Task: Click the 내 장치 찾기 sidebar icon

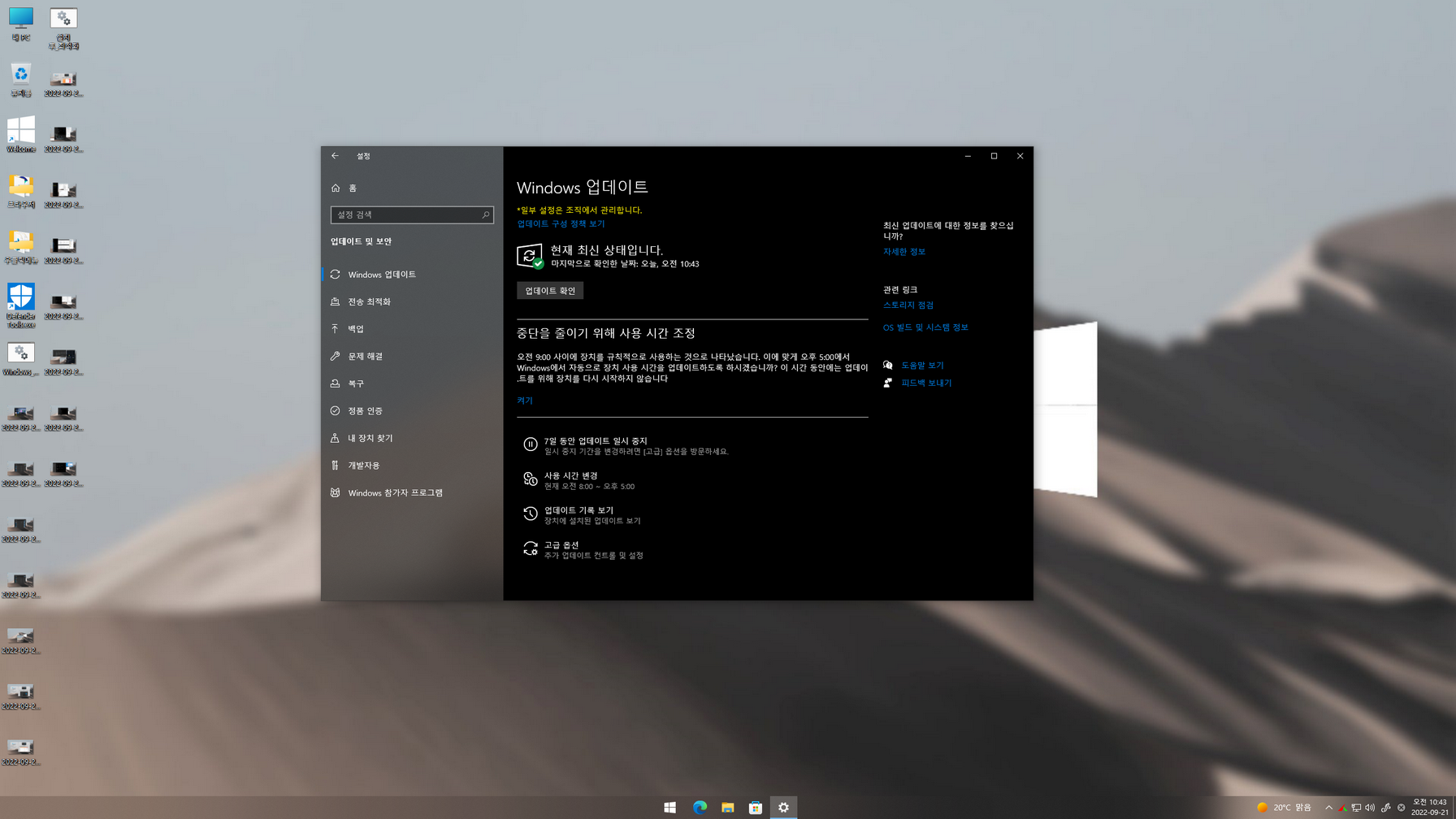Action: 335,438
